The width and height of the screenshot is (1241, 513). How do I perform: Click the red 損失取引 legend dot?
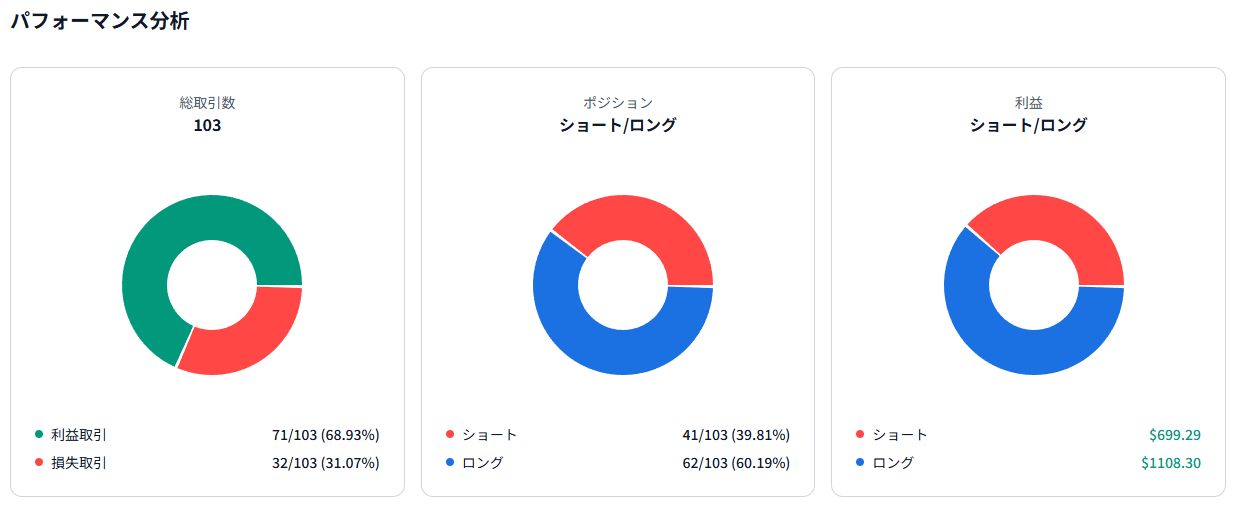coord(39,463)
